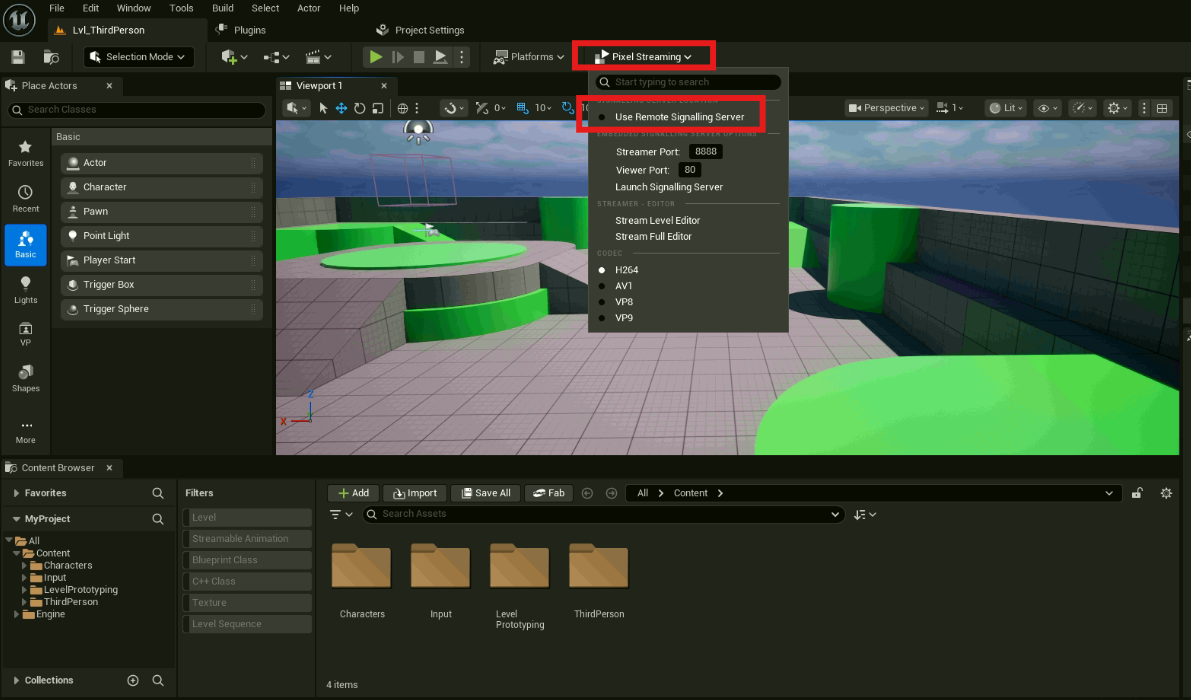Open the Blueprints toolbar dropdown

[x=276, y=57]
